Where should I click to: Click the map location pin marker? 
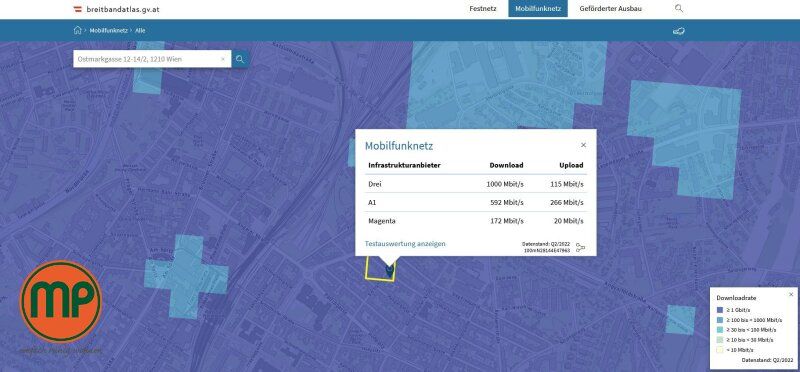pyautogui.click(x=389, y=270)
